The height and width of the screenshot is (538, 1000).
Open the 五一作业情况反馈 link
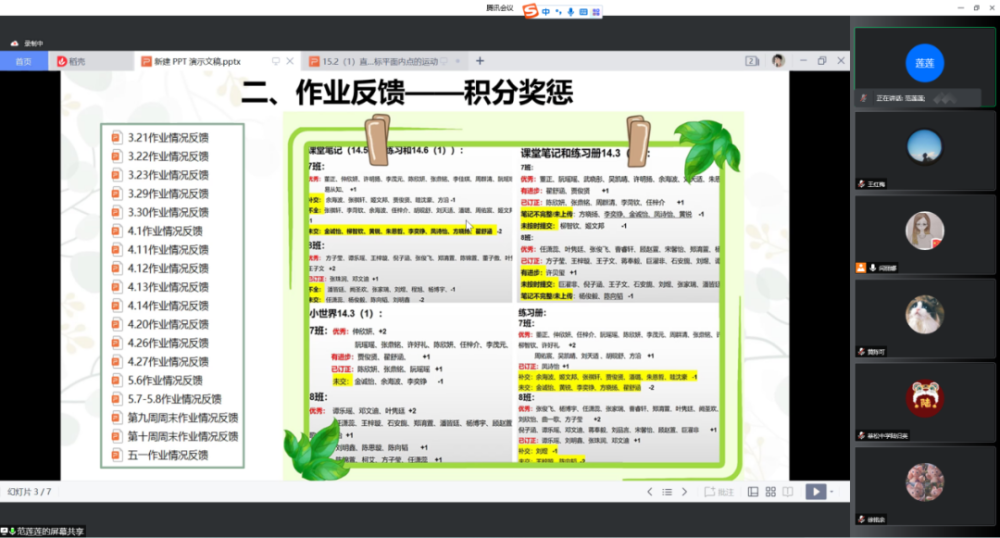tap(167, 455)
